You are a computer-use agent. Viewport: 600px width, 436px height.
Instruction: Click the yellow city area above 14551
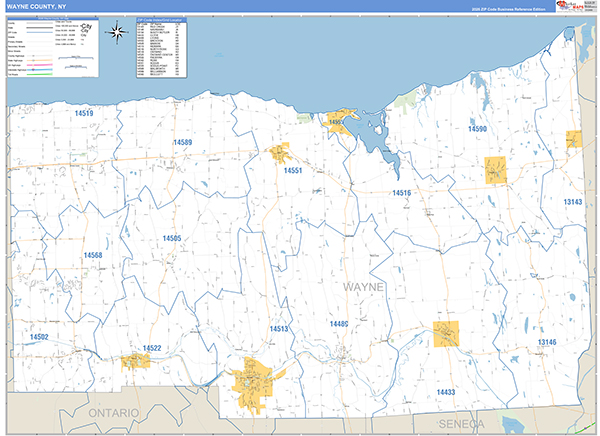(280, 153)
